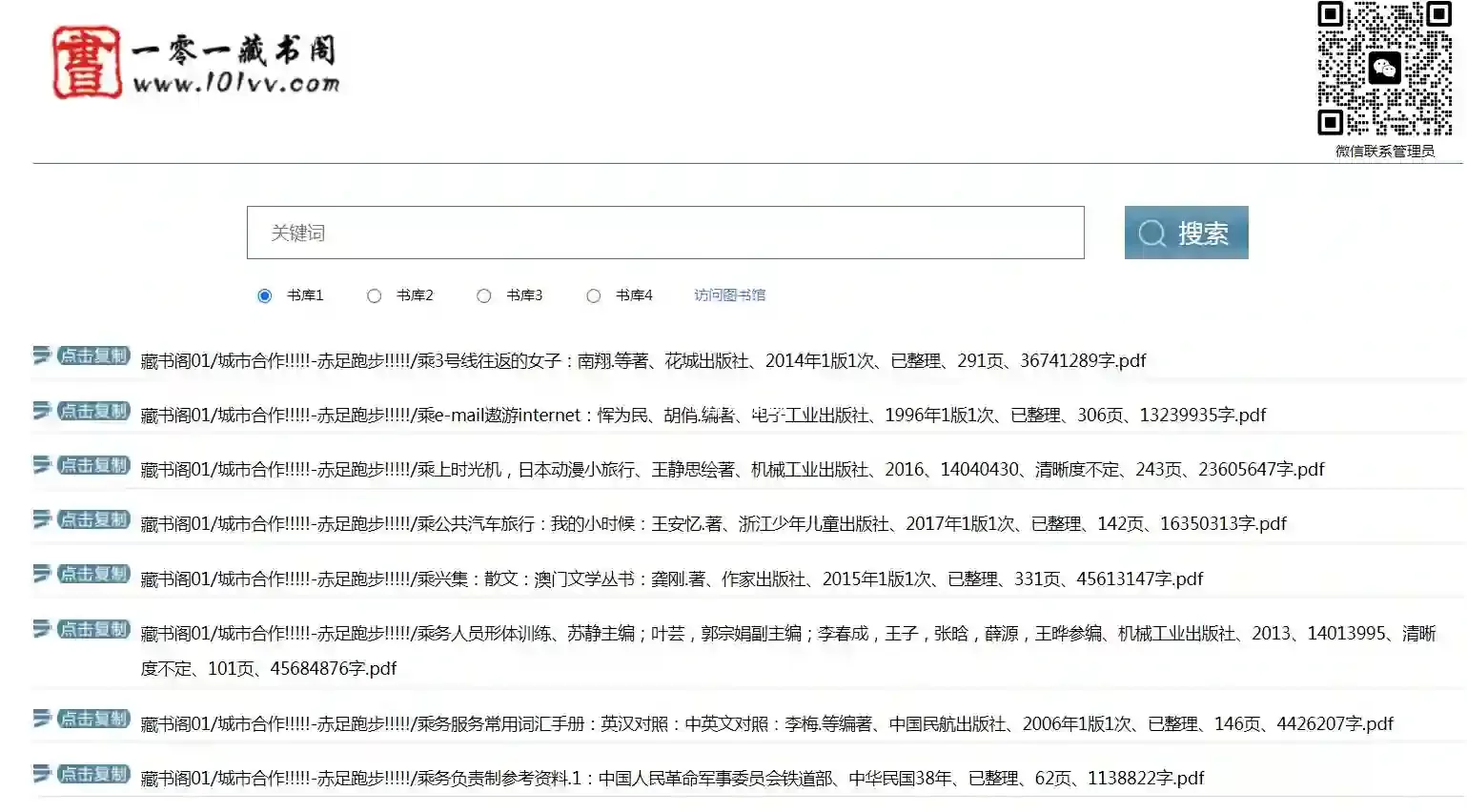Click 点击复制 for 乘务服务常用词汇手册 row

coord(93,719)
